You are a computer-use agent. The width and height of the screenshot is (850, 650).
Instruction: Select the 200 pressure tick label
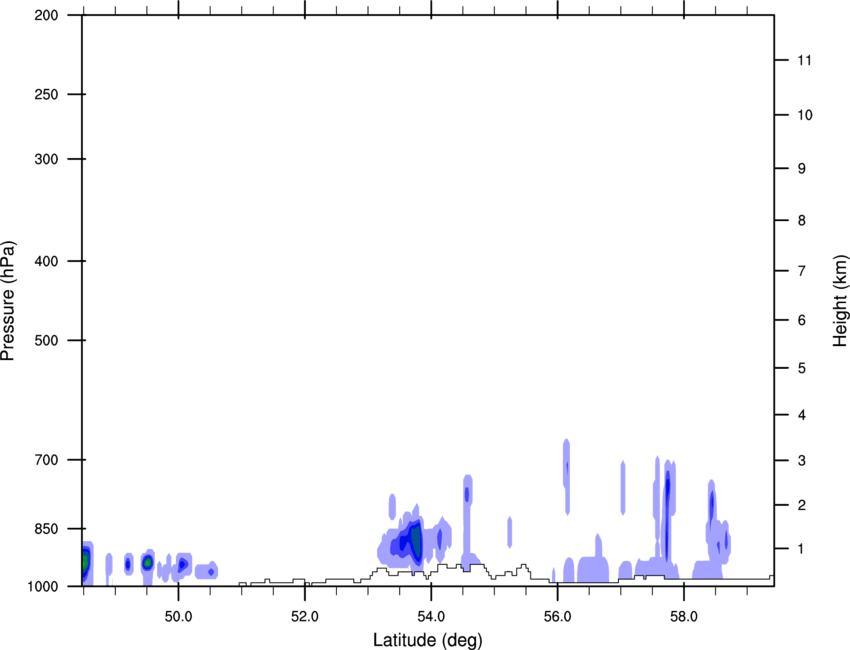tap(46, 15)
